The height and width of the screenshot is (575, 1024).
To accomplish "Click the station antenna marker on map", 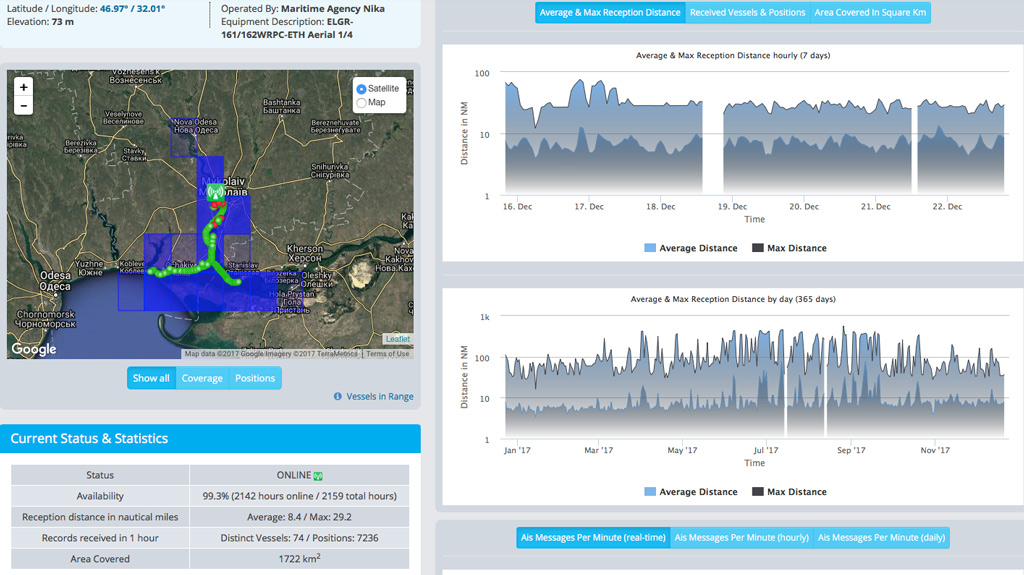I will (216, 192).
